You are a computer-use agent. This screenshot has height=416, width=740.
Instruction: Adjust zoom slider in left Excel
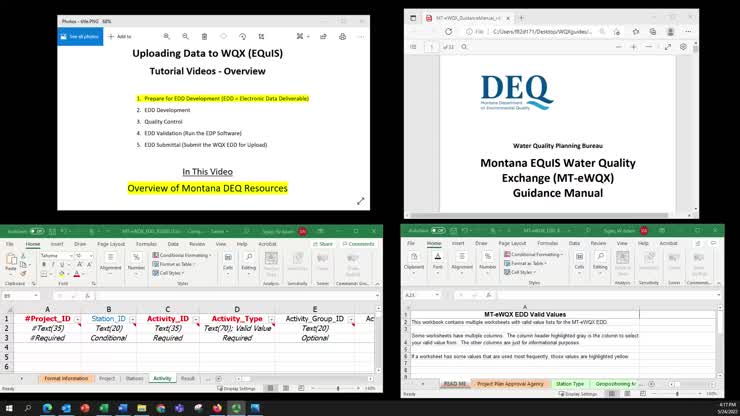tap(338, 389)
